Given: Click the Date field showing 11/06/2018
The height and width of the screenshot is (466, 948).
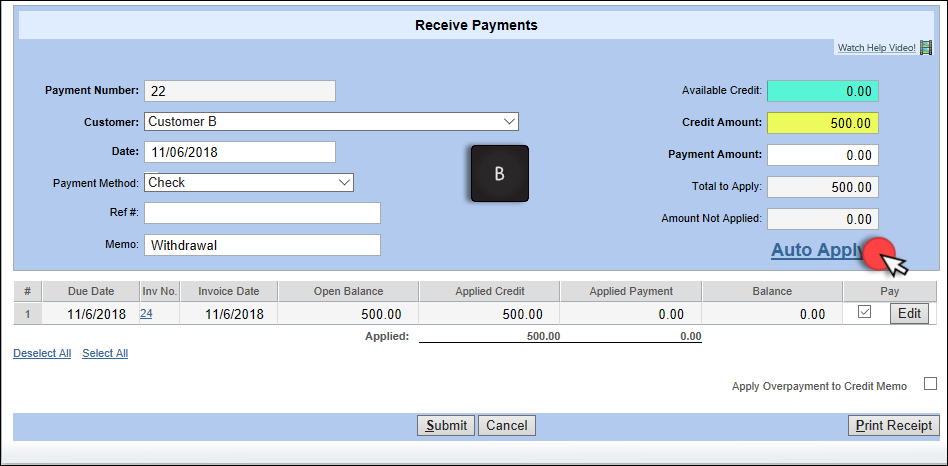Looking at the screenshot, I should pos(240,152).
